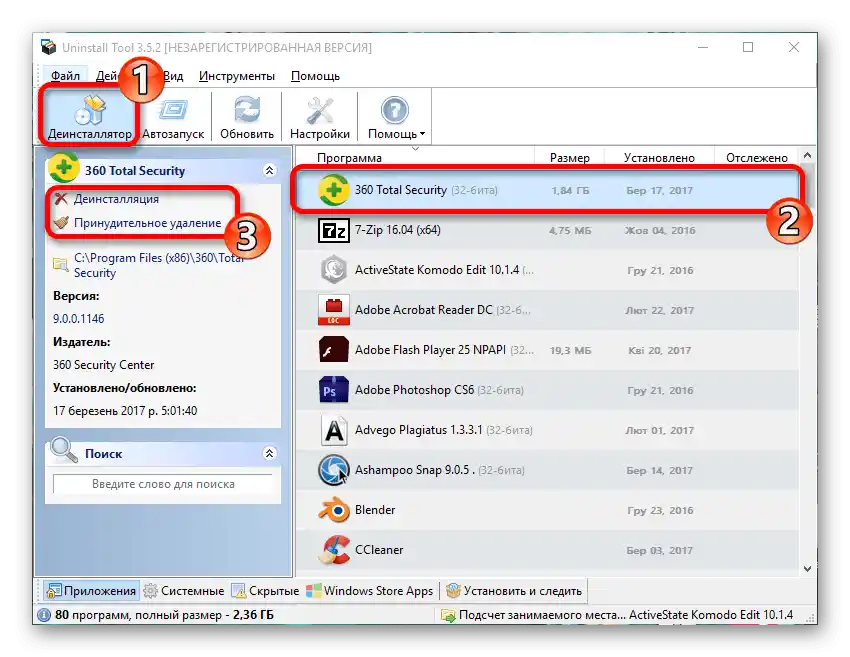Viewport: 850px width, 657px height.
Task: Click the info icon in status bar
Action: 44,615
